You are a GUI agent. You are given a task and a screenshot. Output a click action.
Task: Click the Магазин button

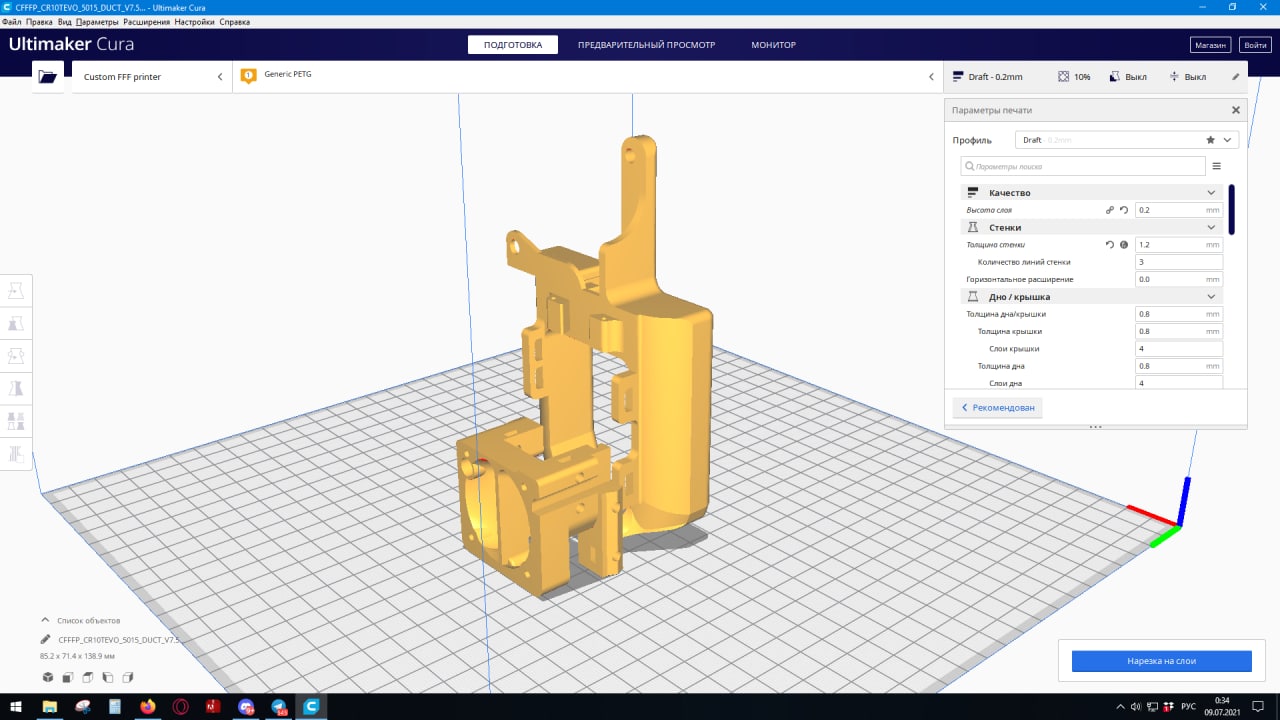(1210, 45)
